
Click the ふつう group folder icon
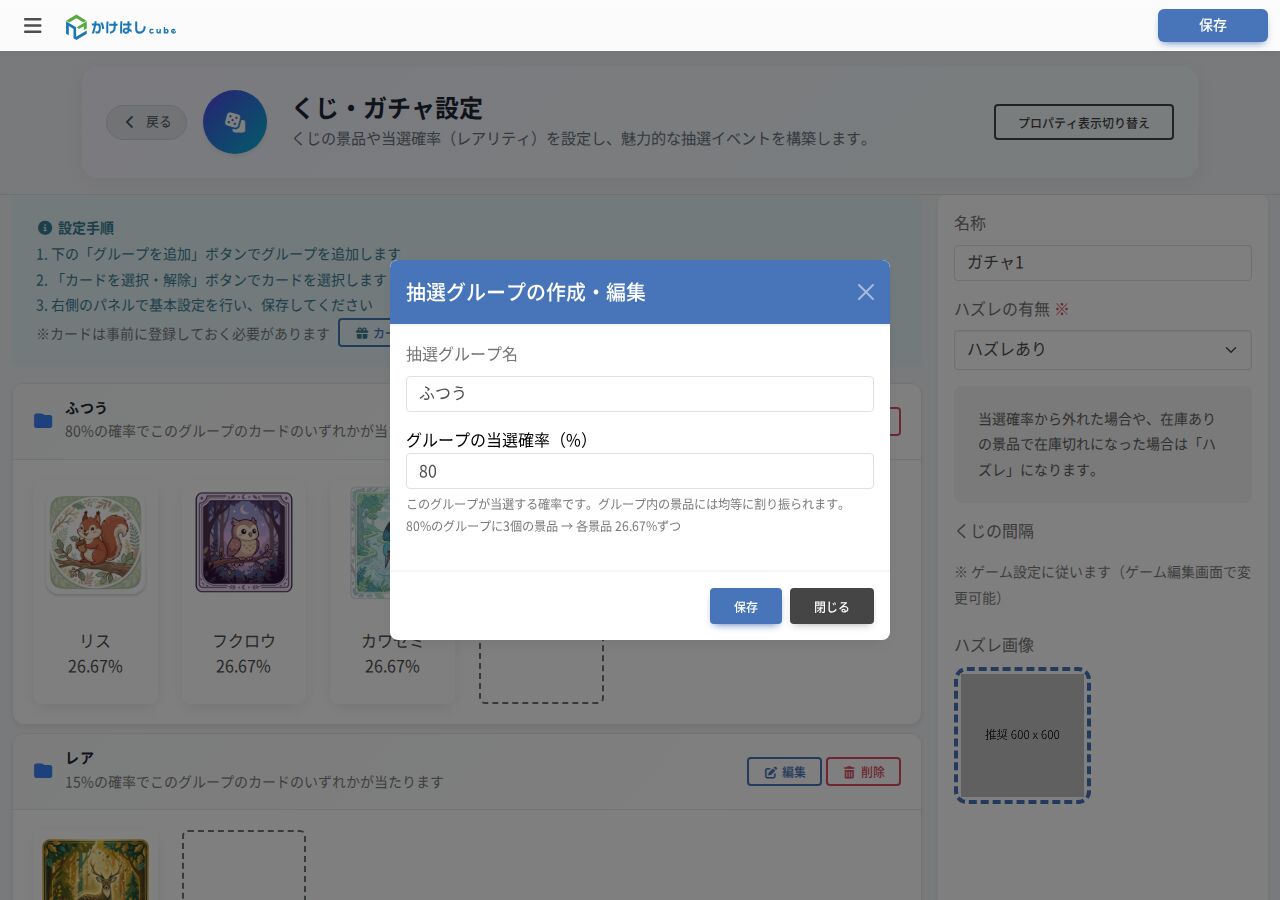pyautogui.click(x=43, y=420)
